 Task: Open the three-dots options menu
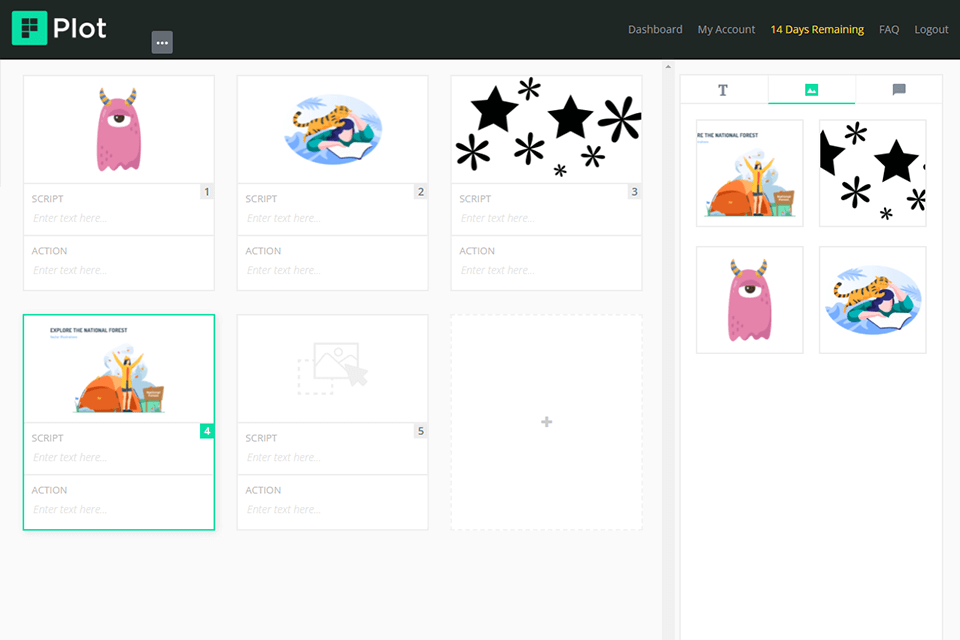162,42
